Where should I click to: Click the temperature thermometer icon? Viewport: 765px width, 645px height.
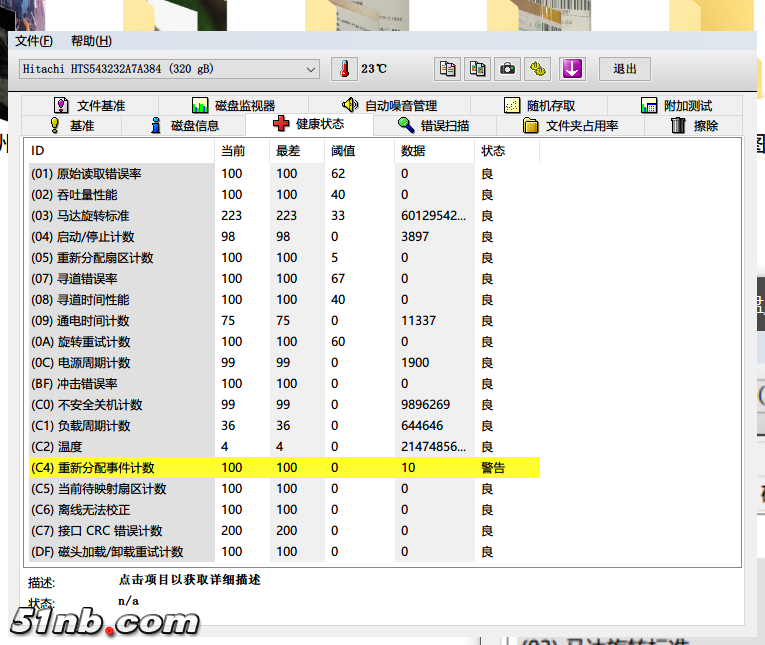pos(344,69)
